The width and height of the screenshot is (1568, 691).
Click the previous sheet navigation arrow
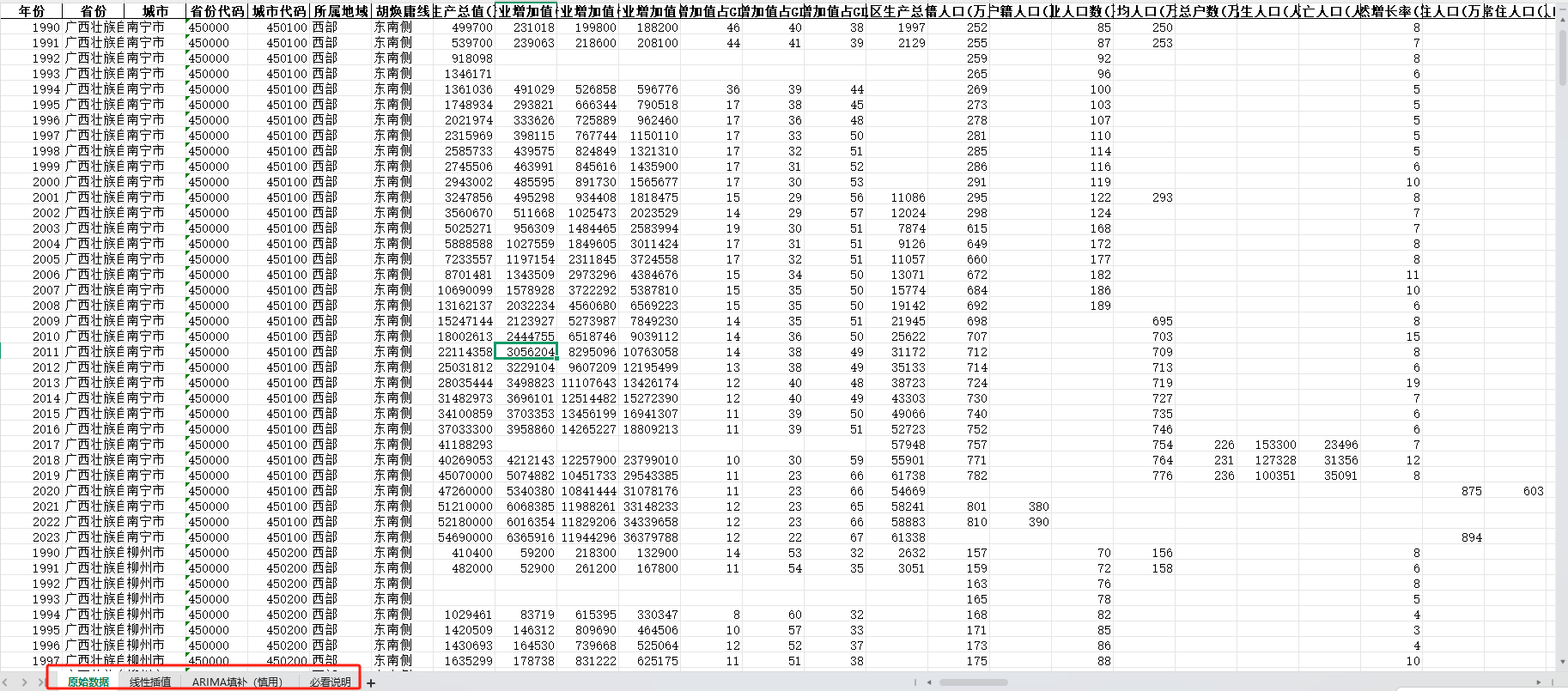tap(7, 682)
